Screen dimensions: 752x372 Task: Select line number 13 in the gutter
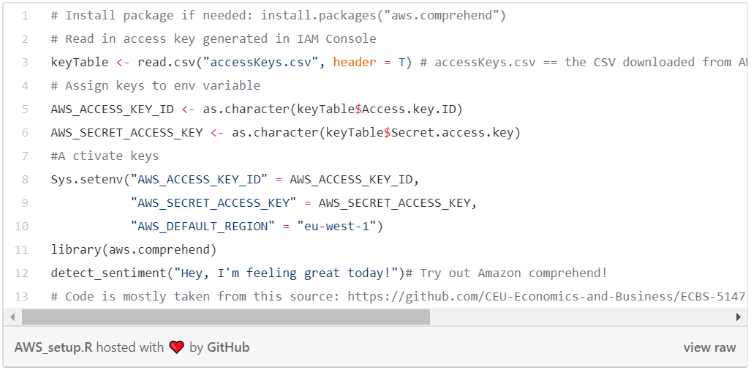pos(22,297)
